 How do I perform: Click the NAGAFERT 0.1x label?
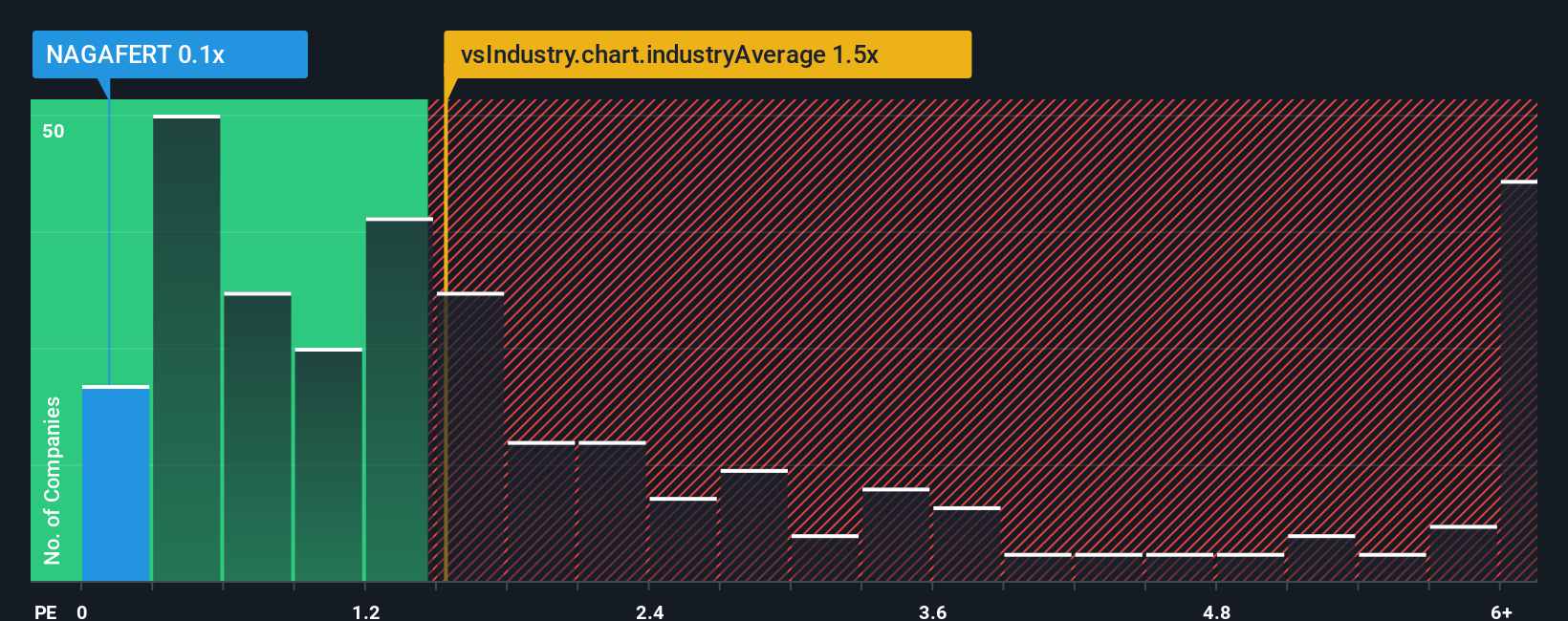(x=169, y=54)
